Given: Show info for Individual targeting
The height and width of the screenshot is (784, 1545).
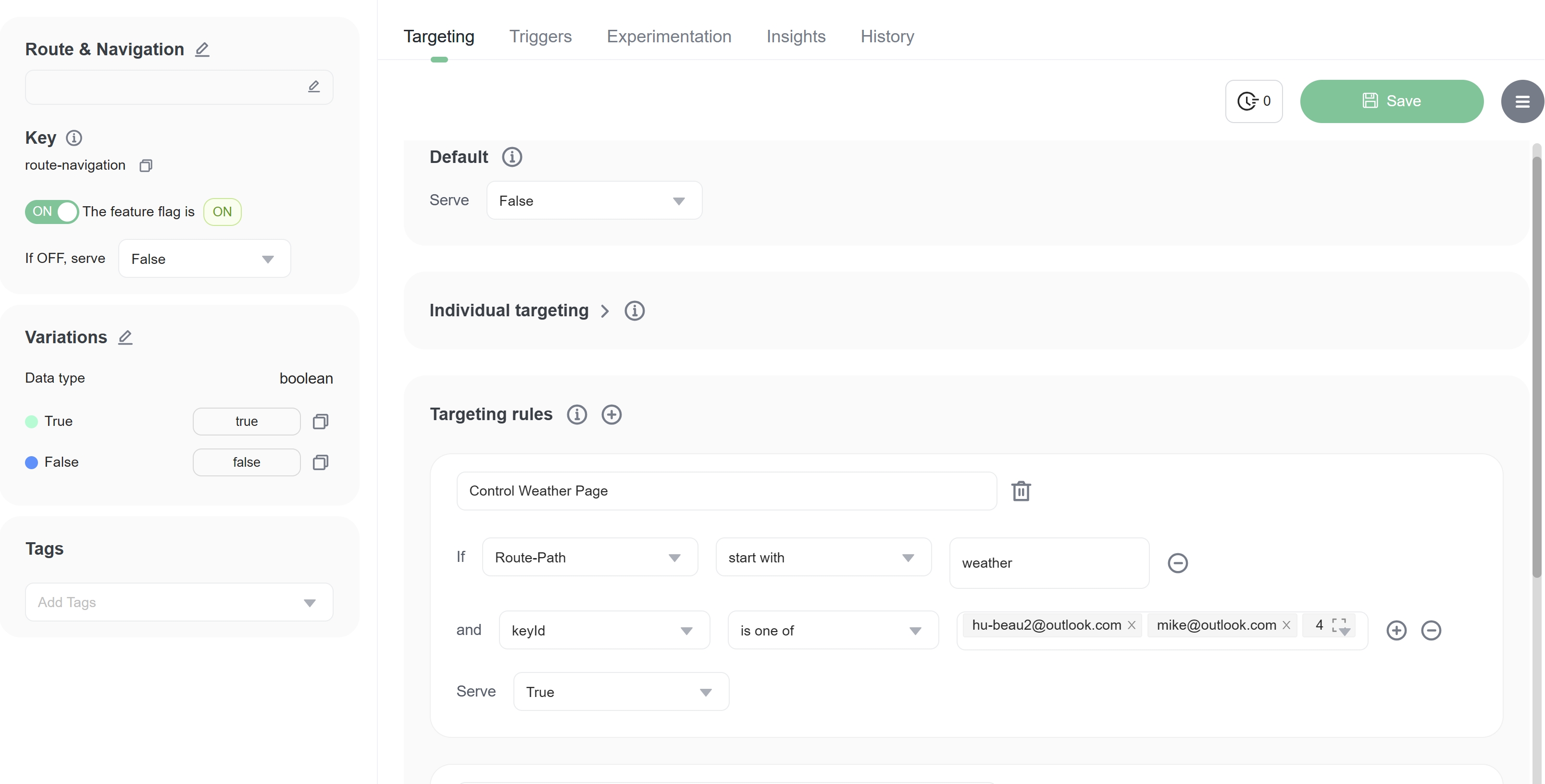Looking at the screenshot, I should (x=634, y=311).
